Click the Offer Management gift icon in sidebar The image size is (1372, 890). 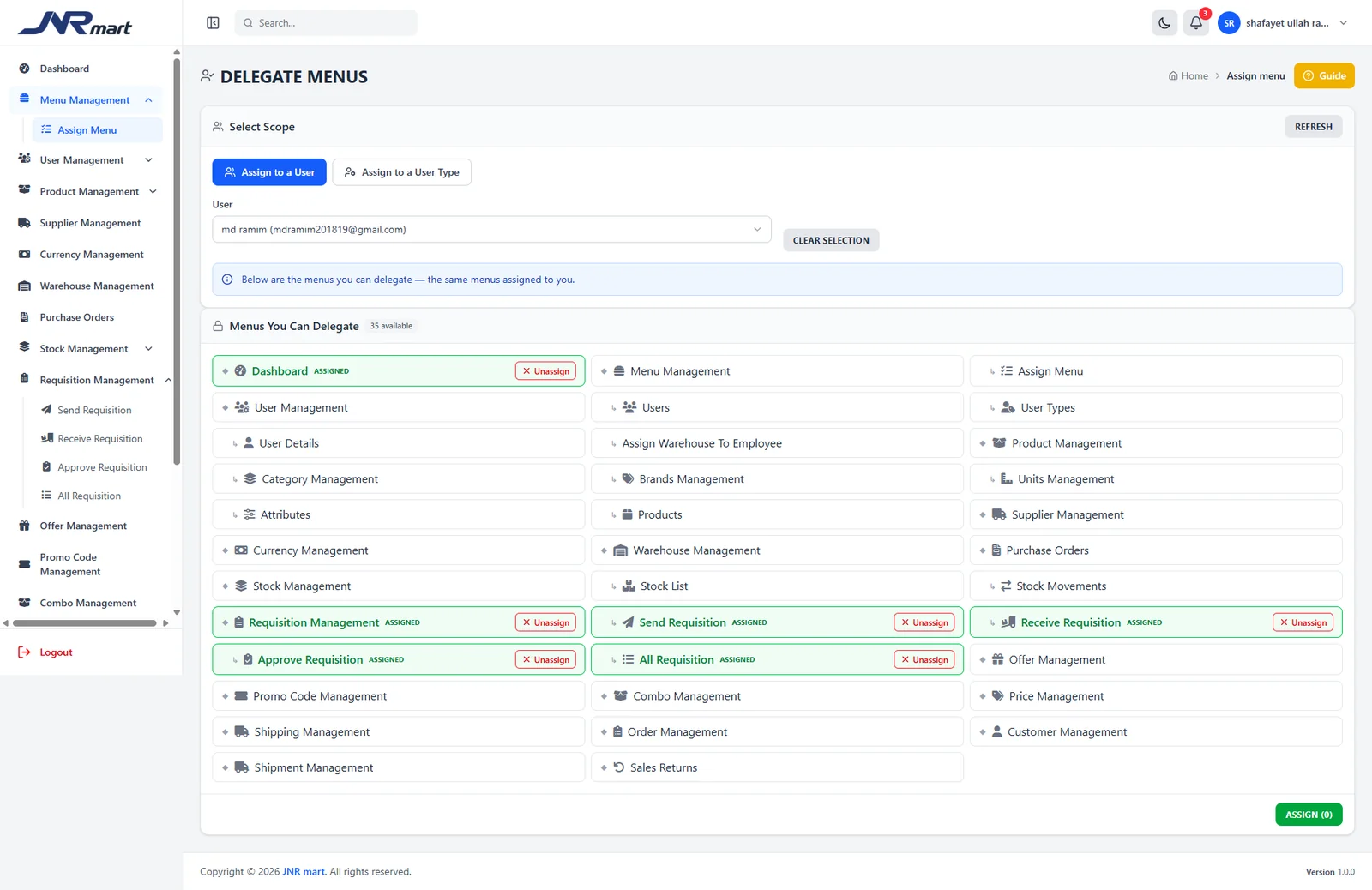tap(24, 526)
